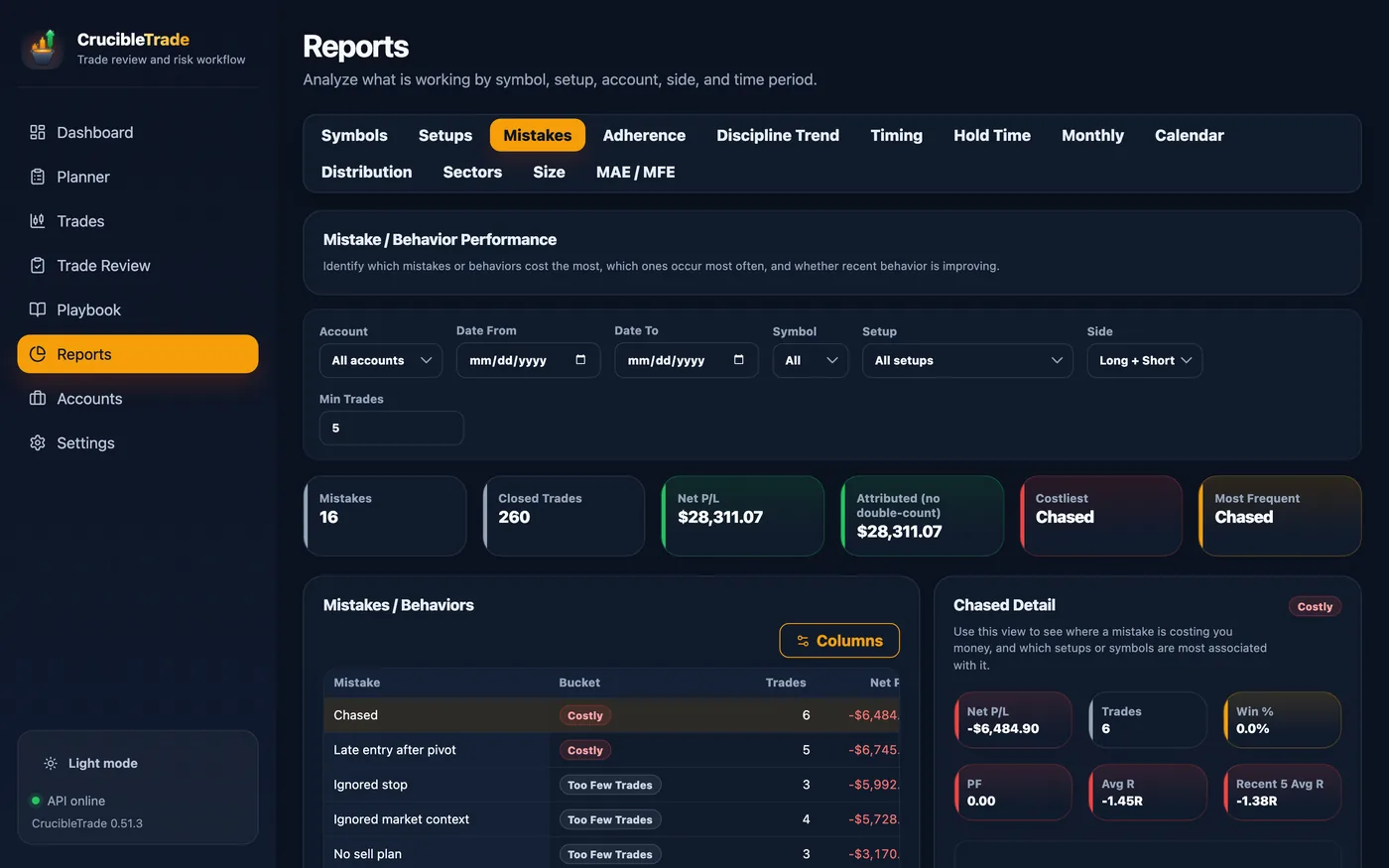
Task: Switch to the Setups tab
Action: pyautogui.click(x=445, y=135)
